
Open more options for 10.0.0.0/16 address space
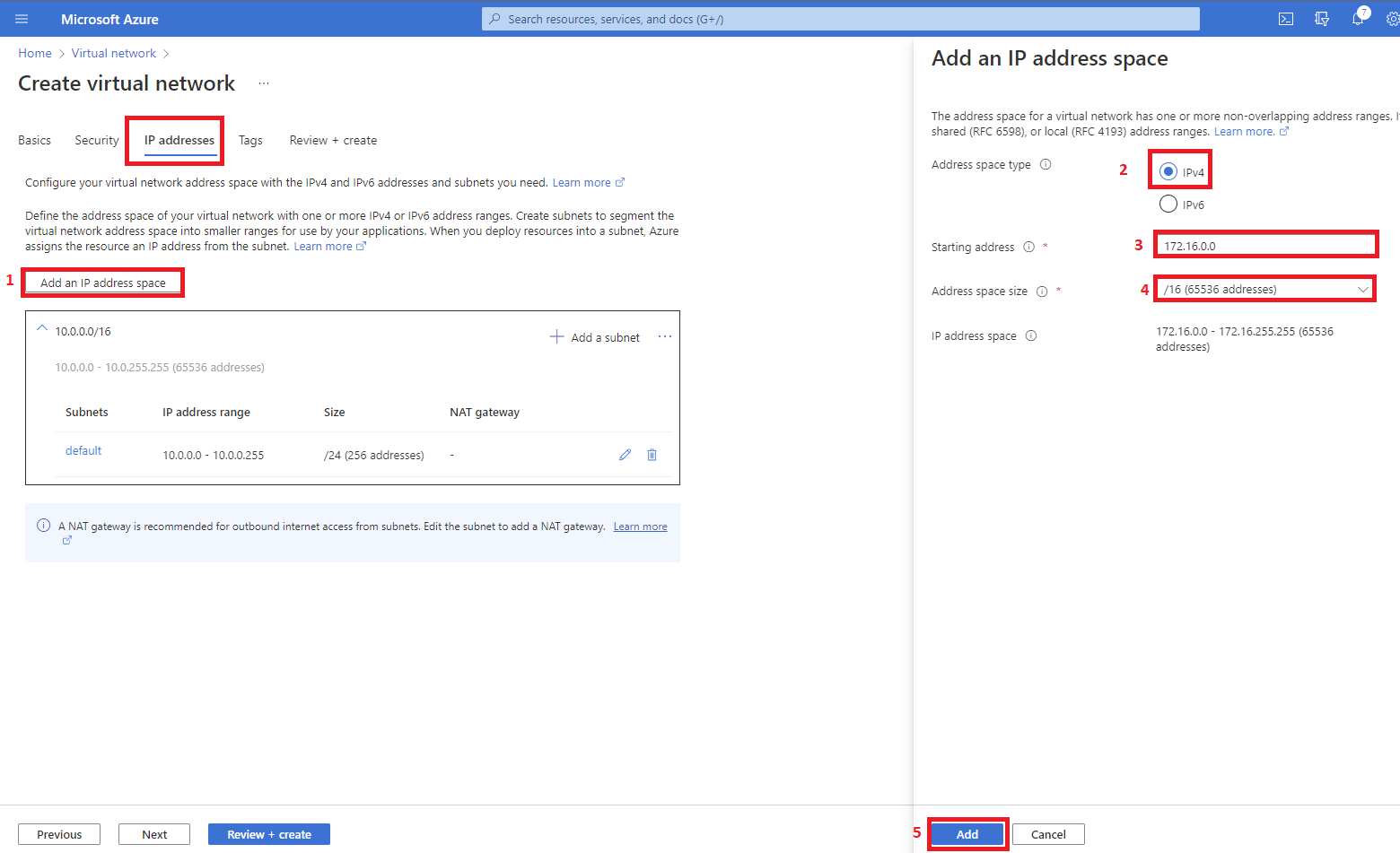pos(665,336)
